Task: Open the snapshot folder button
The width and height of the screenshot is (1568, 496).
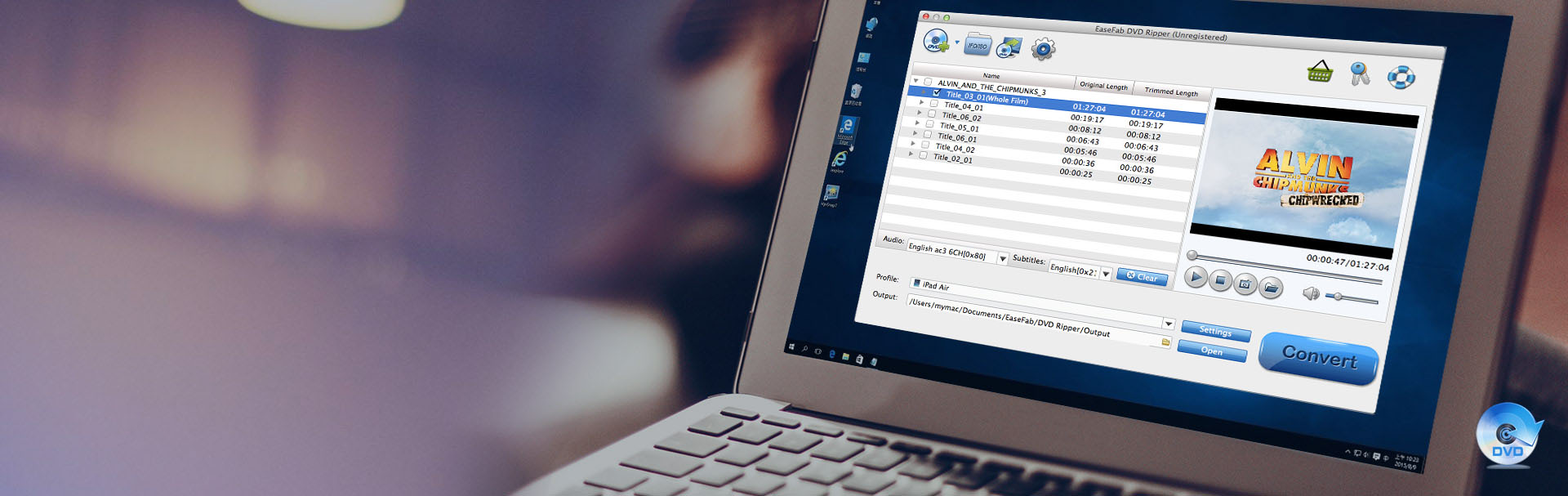Action: click(x=1271, y=288)
